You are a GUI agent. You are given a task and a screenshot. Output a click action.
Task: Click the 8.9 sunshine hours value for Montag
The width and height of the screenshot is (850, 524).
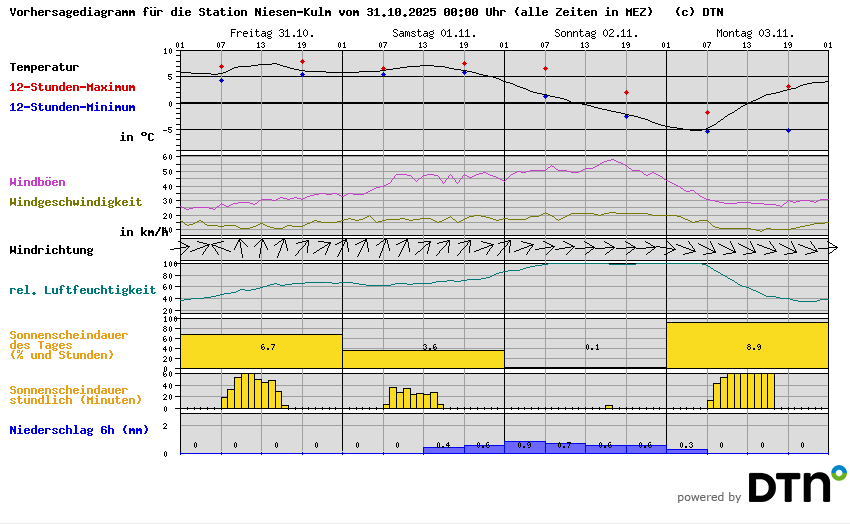pyautogui.click(x=754, y=347)
